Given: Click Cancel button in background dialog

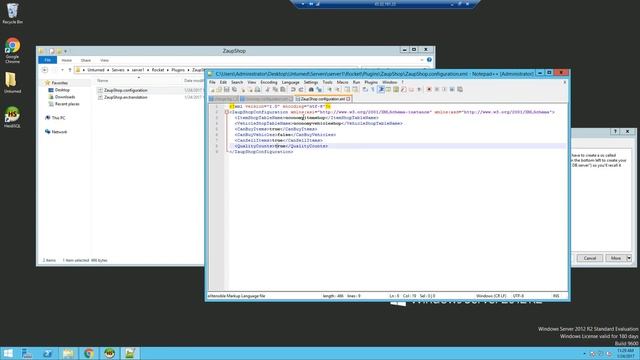Looking at the screenshot, I should coord(589,258).
